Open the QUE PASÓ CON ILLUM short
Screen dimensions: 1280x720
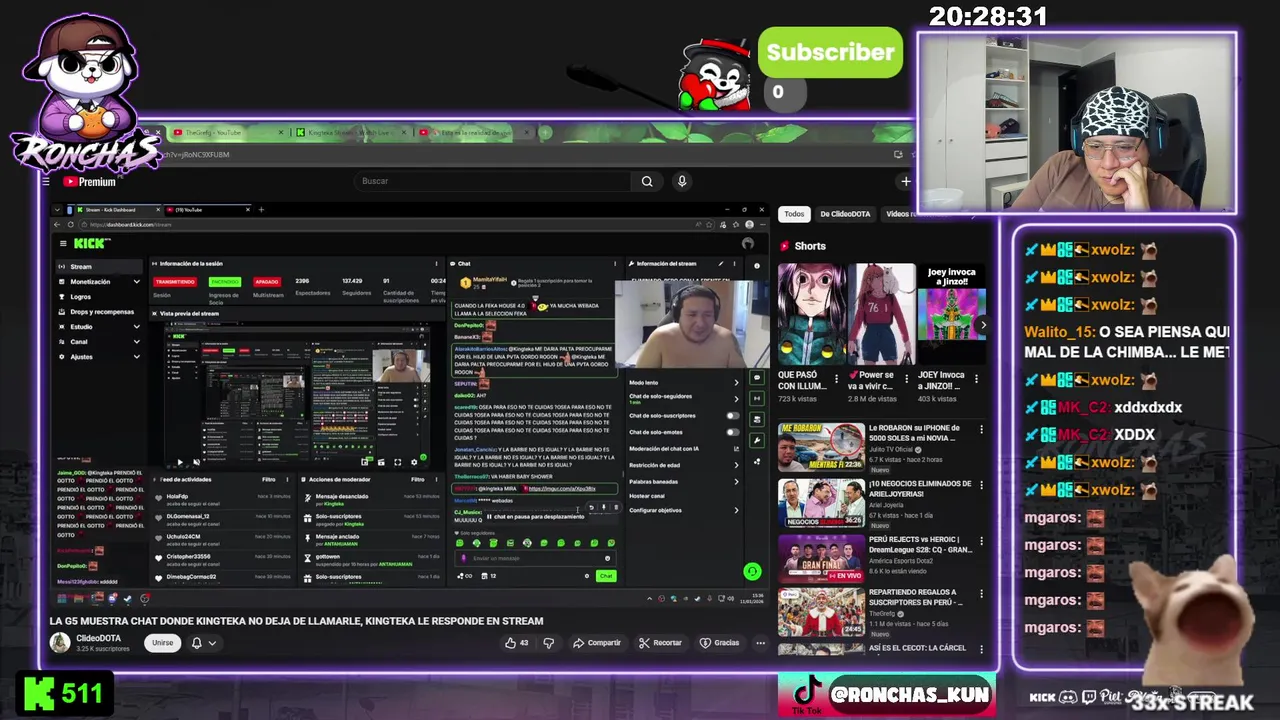(x=812, y=314)
